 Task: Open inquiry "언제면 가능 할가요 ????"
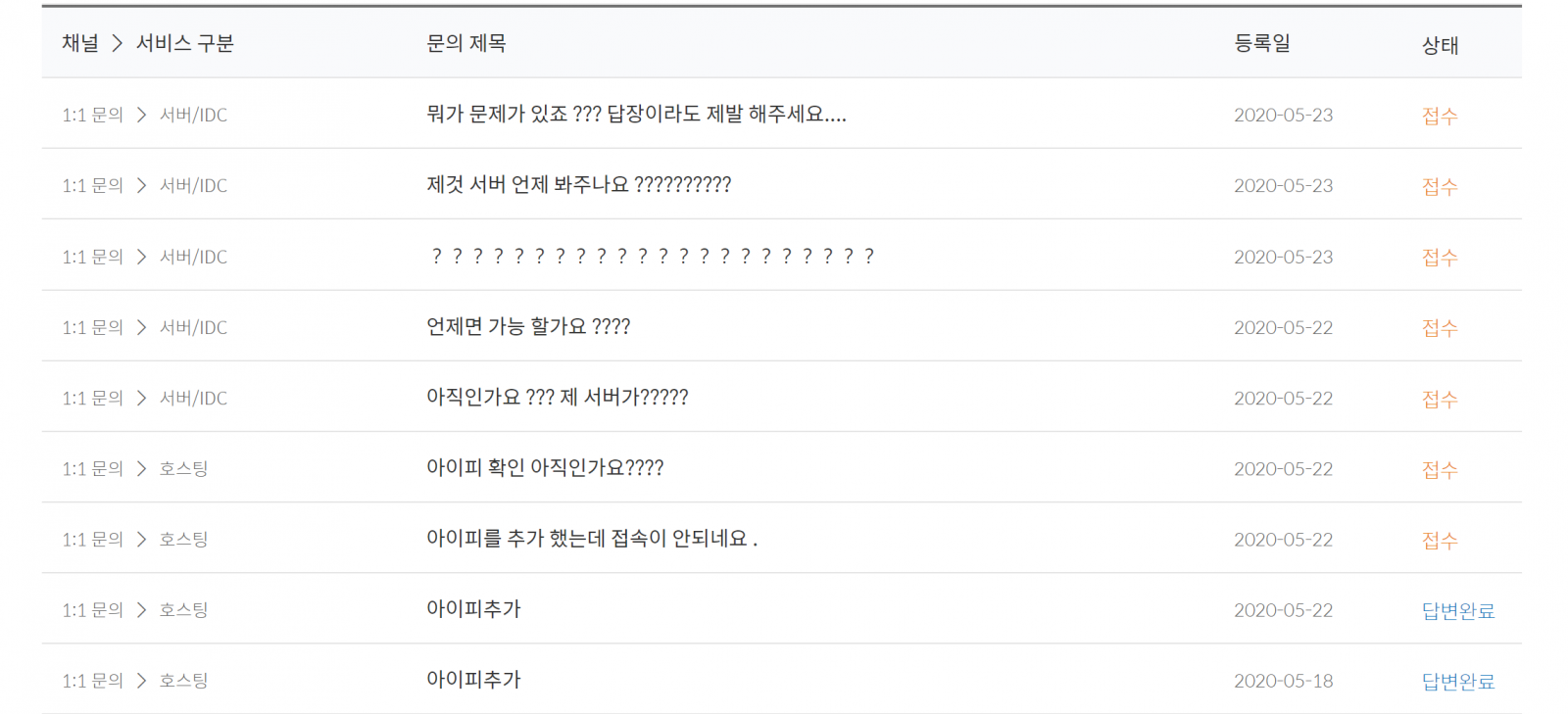click(x=528, y=327)
